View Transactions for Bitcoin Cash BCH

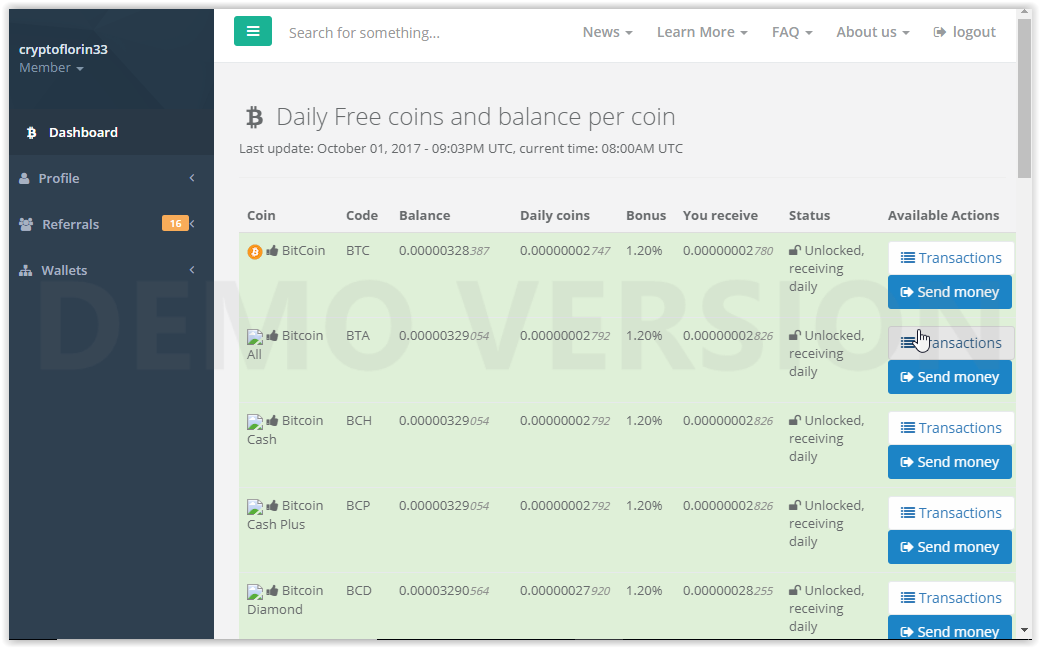click(950, 428)
